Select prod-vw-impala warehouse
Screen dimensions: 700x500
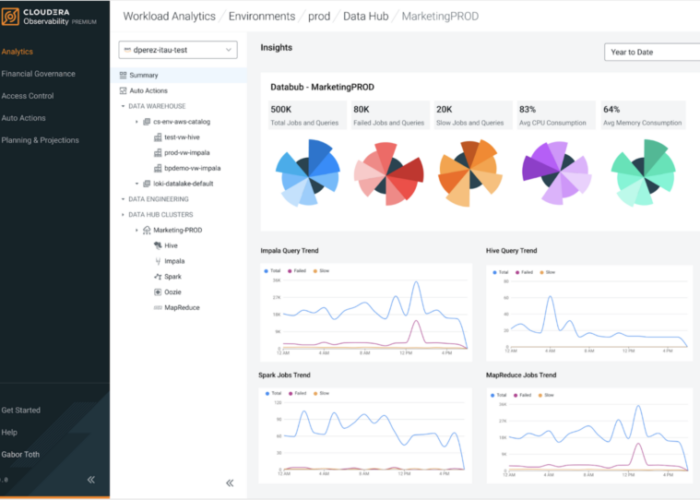(x=187, y=153)
